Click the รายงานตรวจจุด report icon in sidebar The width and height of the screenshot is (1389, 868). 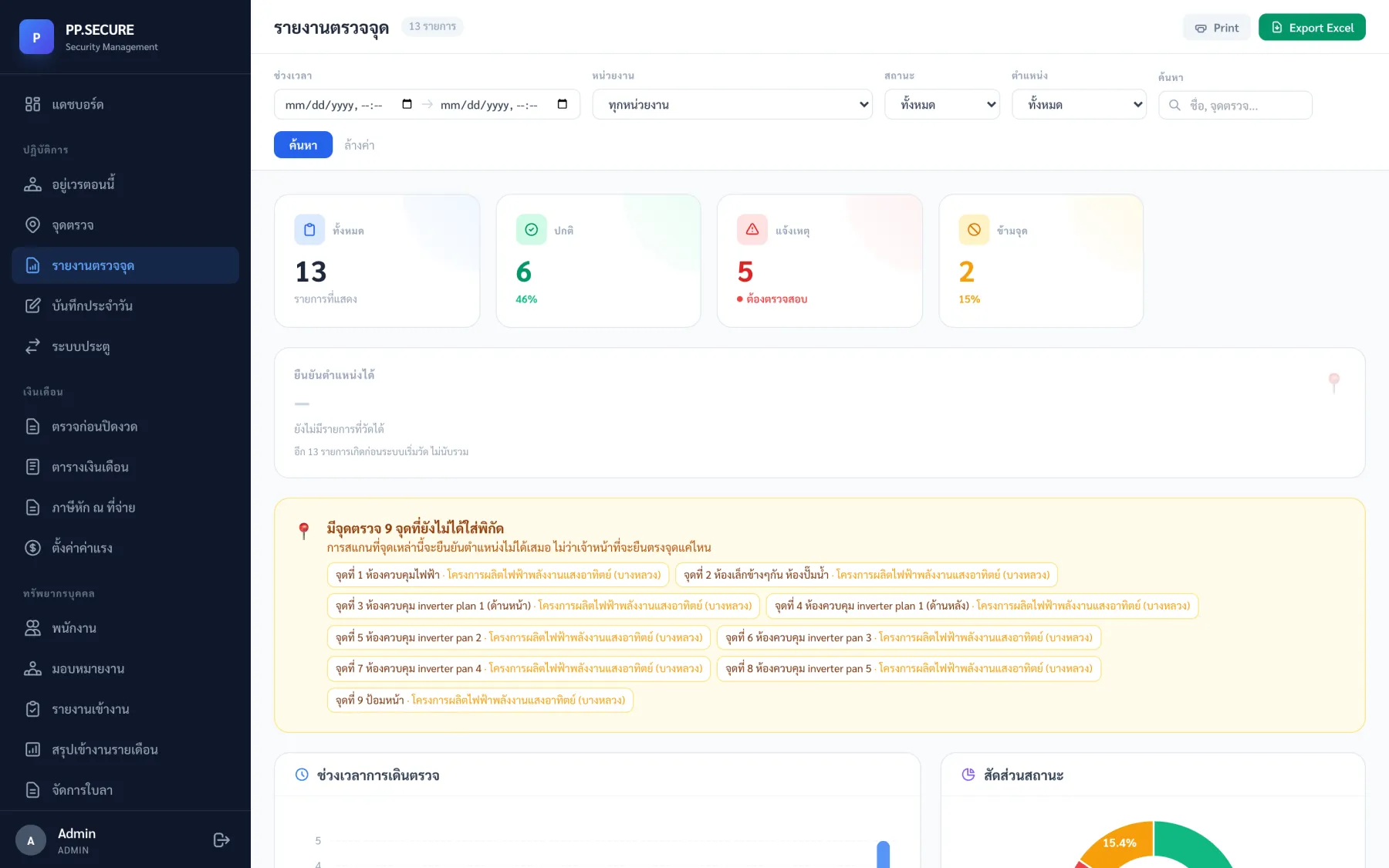[x=32, y=265]
